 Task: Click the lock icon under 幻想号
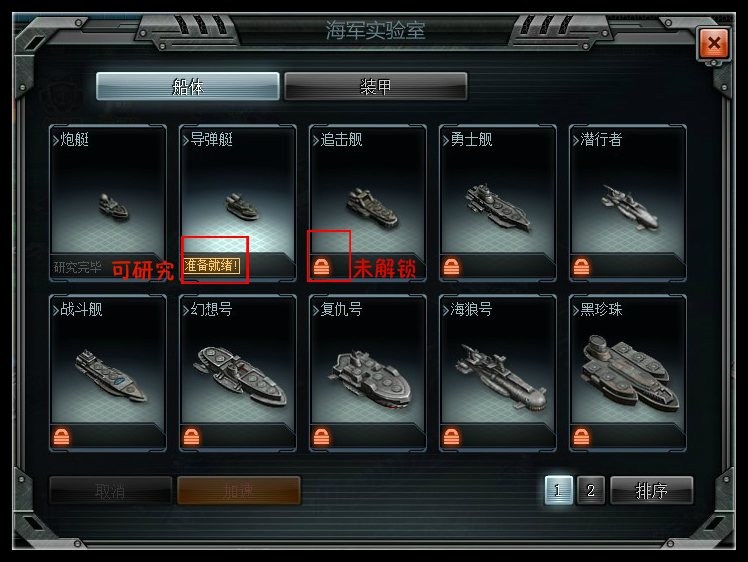[x=191, y=437]
